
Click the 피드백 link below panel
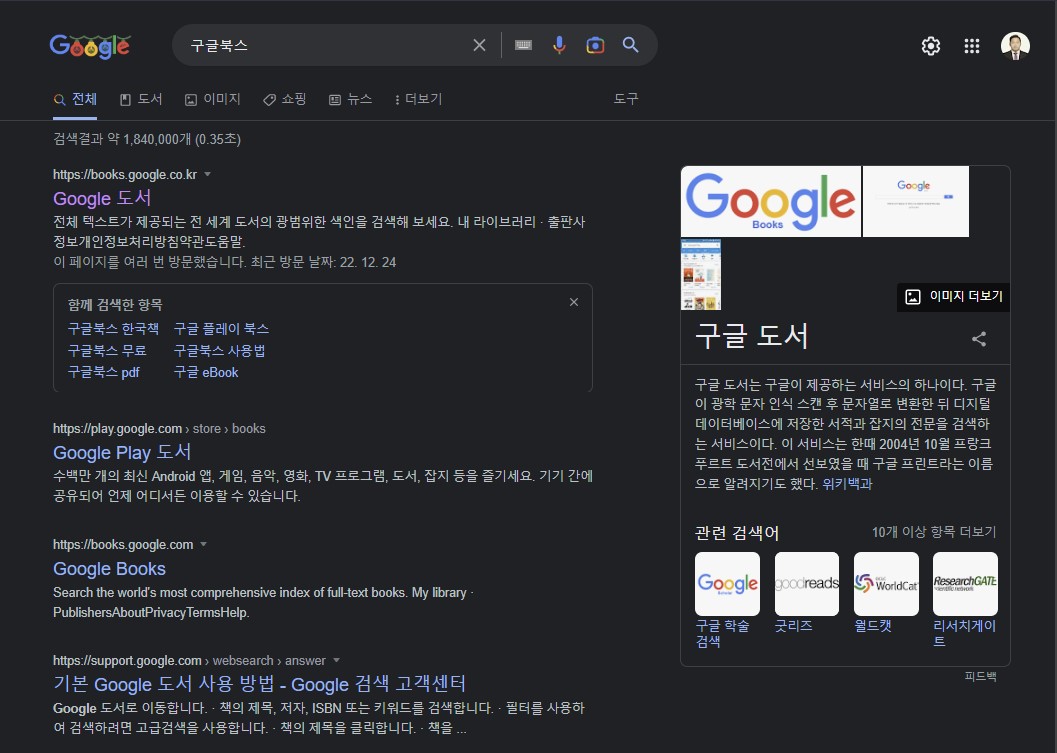980,676
